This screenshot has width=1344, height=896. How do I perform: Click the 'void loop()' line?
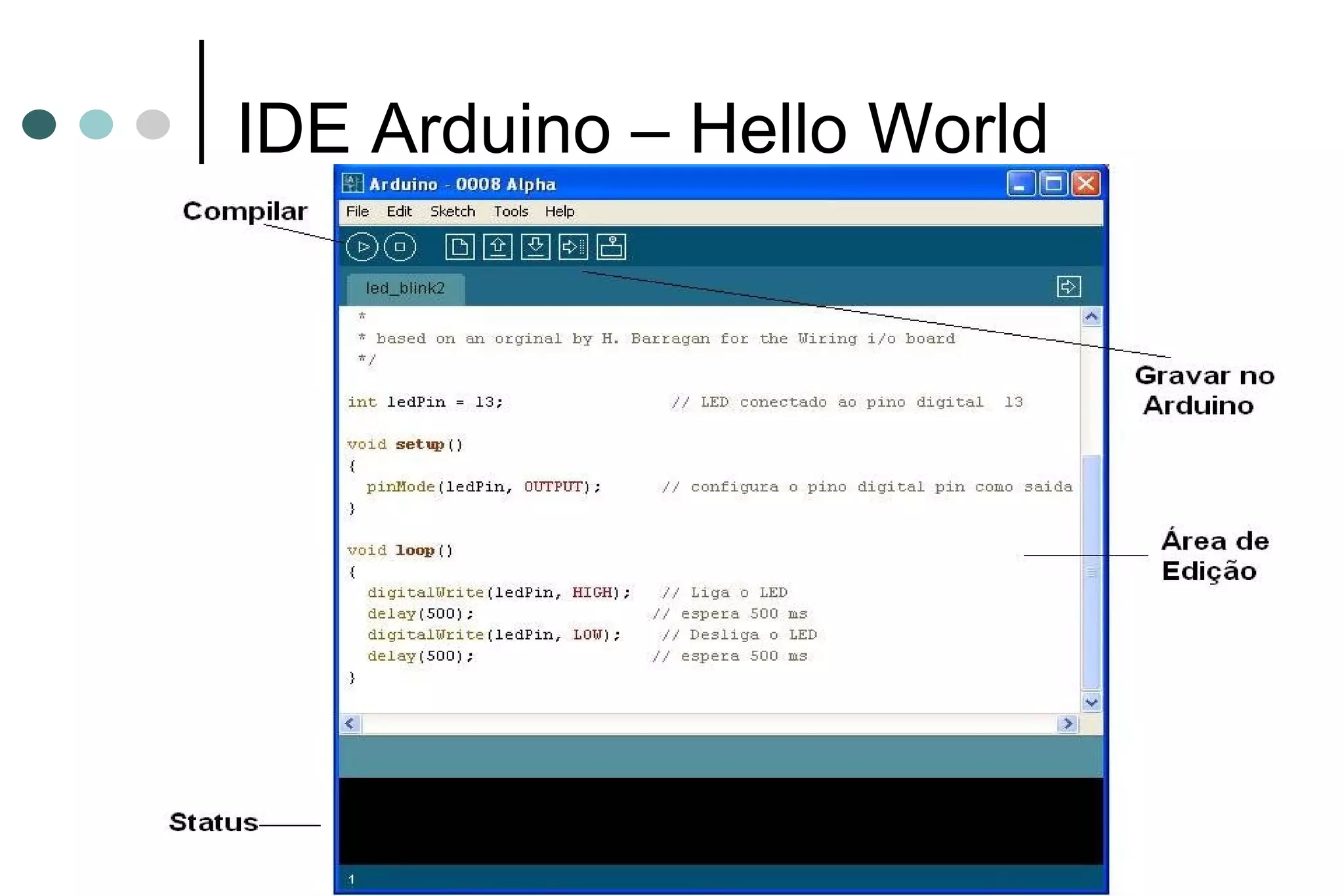pyautogui.click(x=400, y=550)
